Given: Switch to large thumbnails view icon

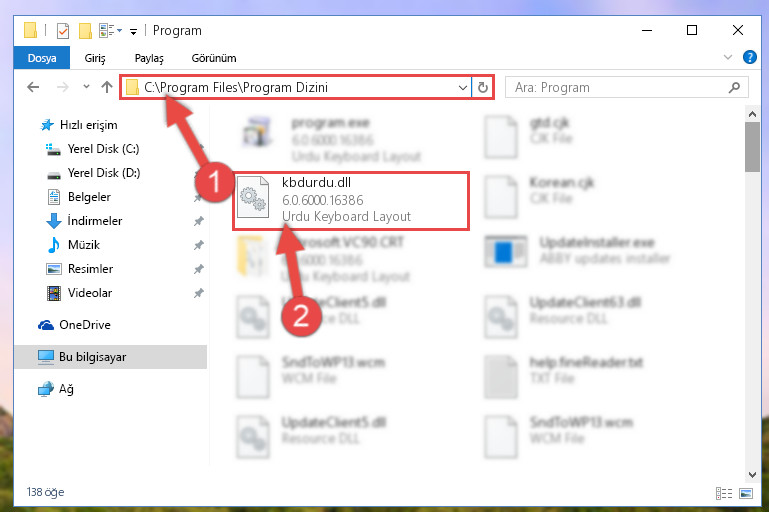Looking at the screenshot, I should click(x=746, y=493).
